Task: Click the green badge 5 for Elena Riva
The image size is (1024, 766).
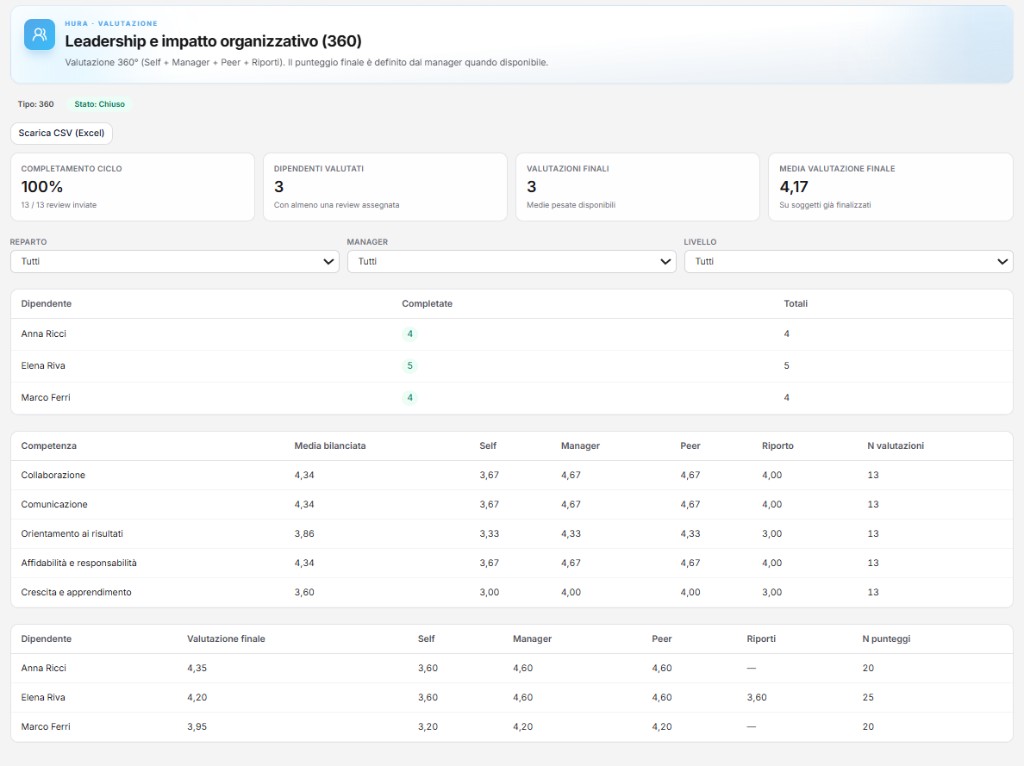Action: 410,366
